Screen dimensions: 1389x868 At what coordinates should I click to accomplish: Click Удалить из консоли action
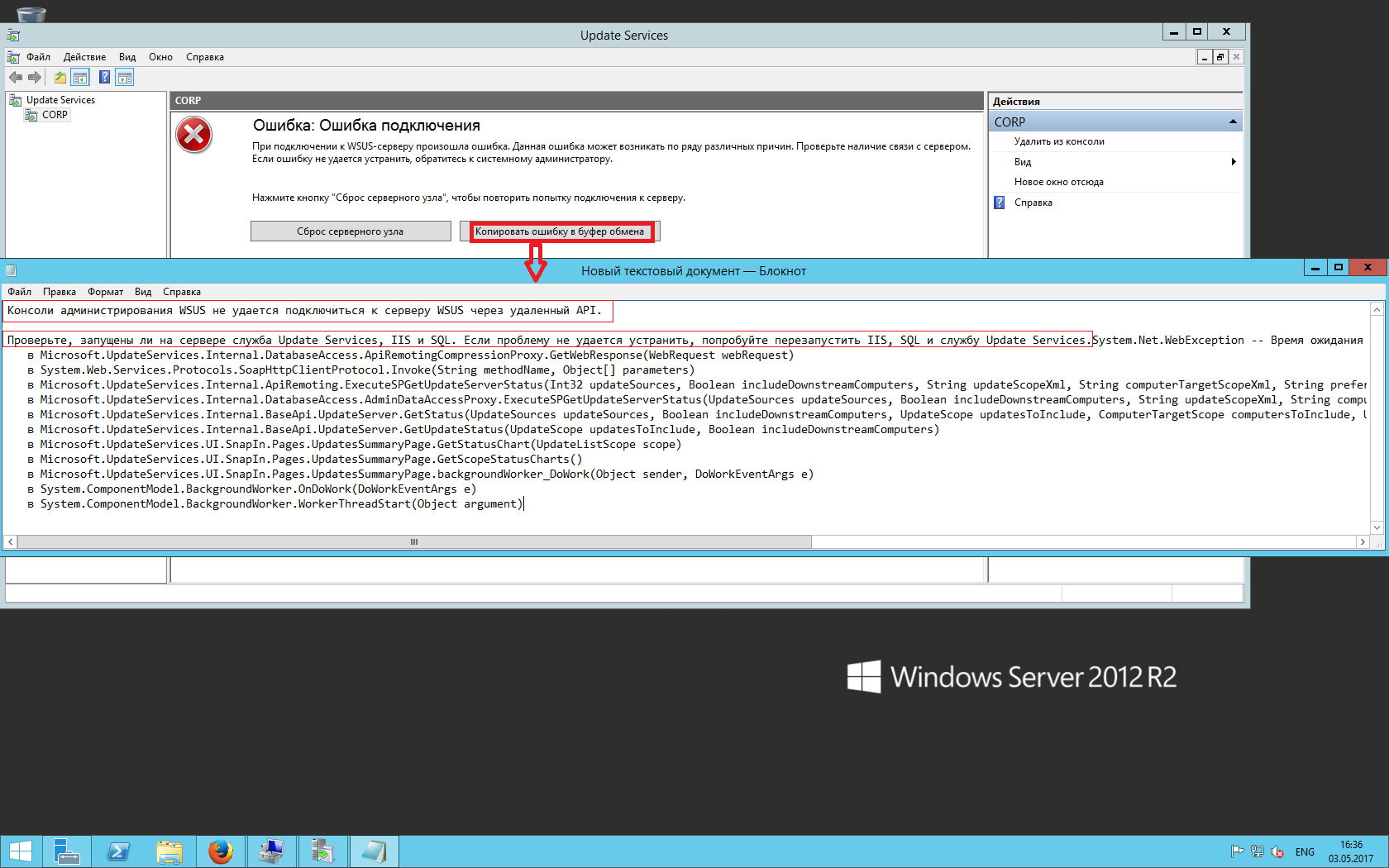pos(1059,141)
